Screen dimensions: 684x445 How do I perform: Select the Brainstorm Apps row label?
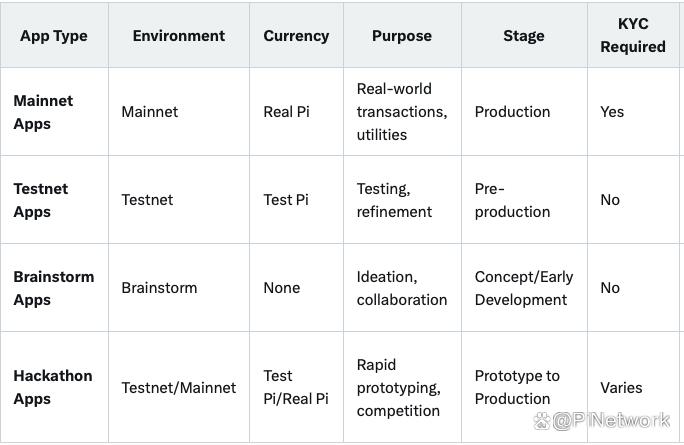tap(53, 288)
